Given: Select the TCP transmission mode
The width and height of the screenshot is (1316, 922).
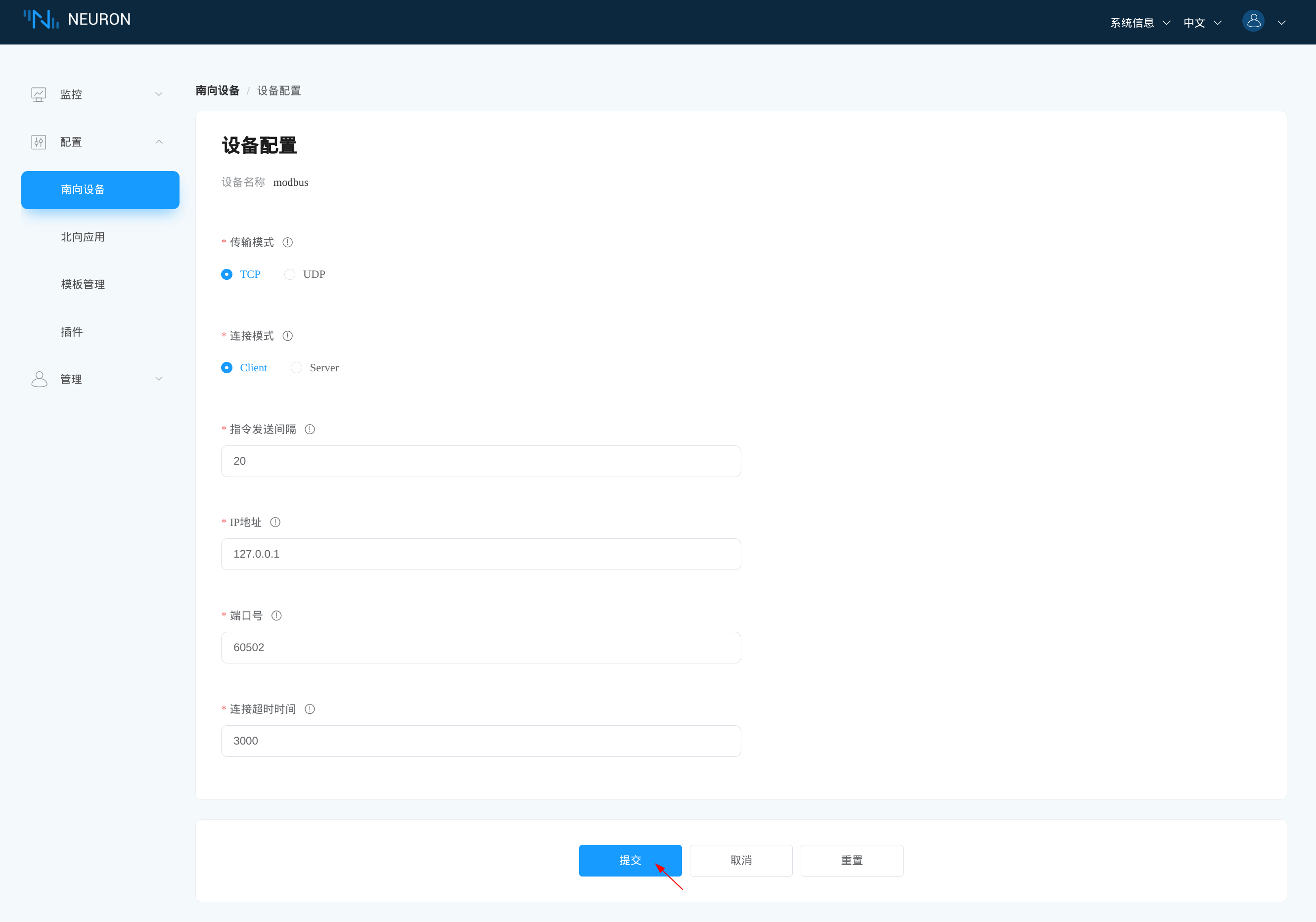Looking at the screenshot, I should (x=227, y=274).
